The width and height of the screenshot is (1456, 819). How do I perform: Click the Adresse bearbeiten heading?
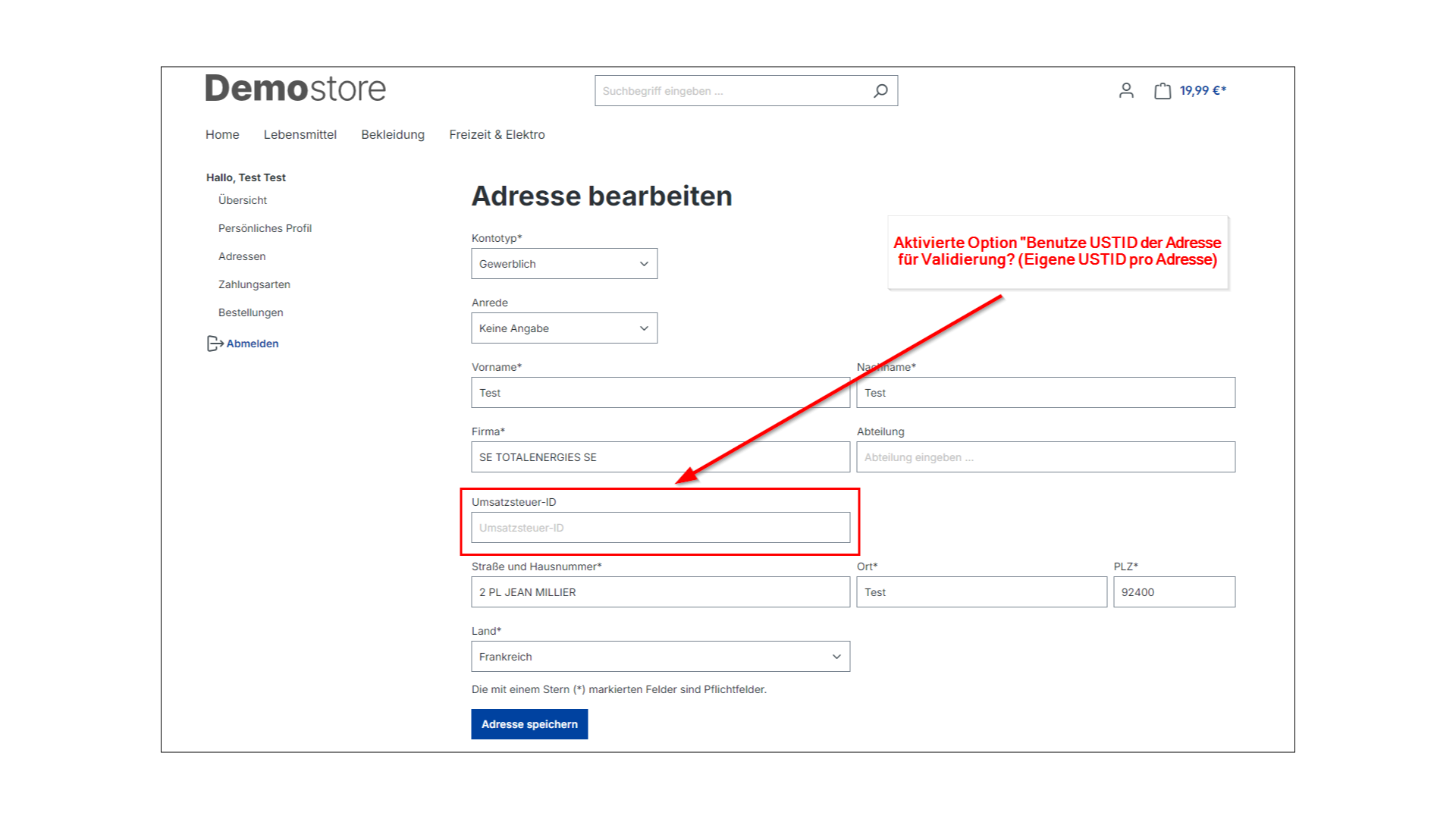(x=601, y=196)
